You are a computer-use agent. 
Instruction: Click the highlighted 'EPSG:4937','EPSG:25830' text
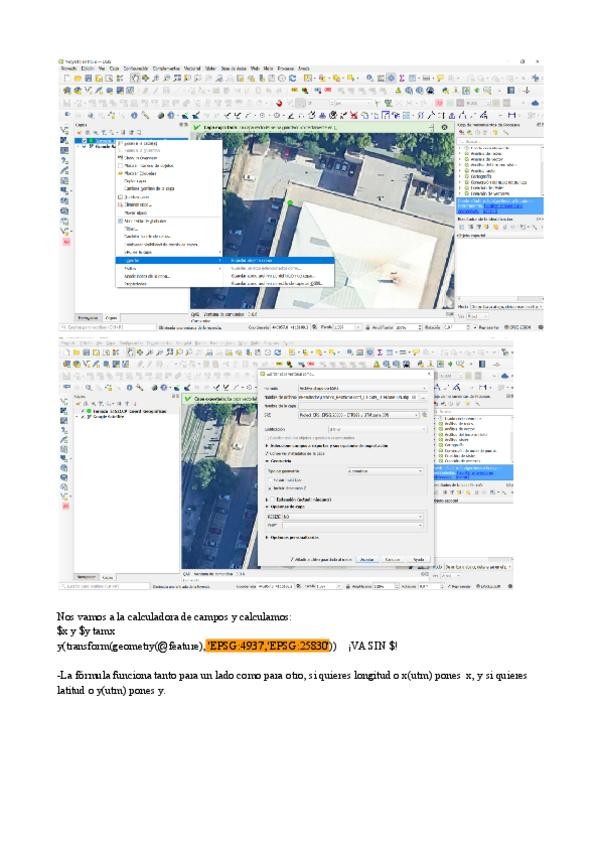click(x=268, y=646)
